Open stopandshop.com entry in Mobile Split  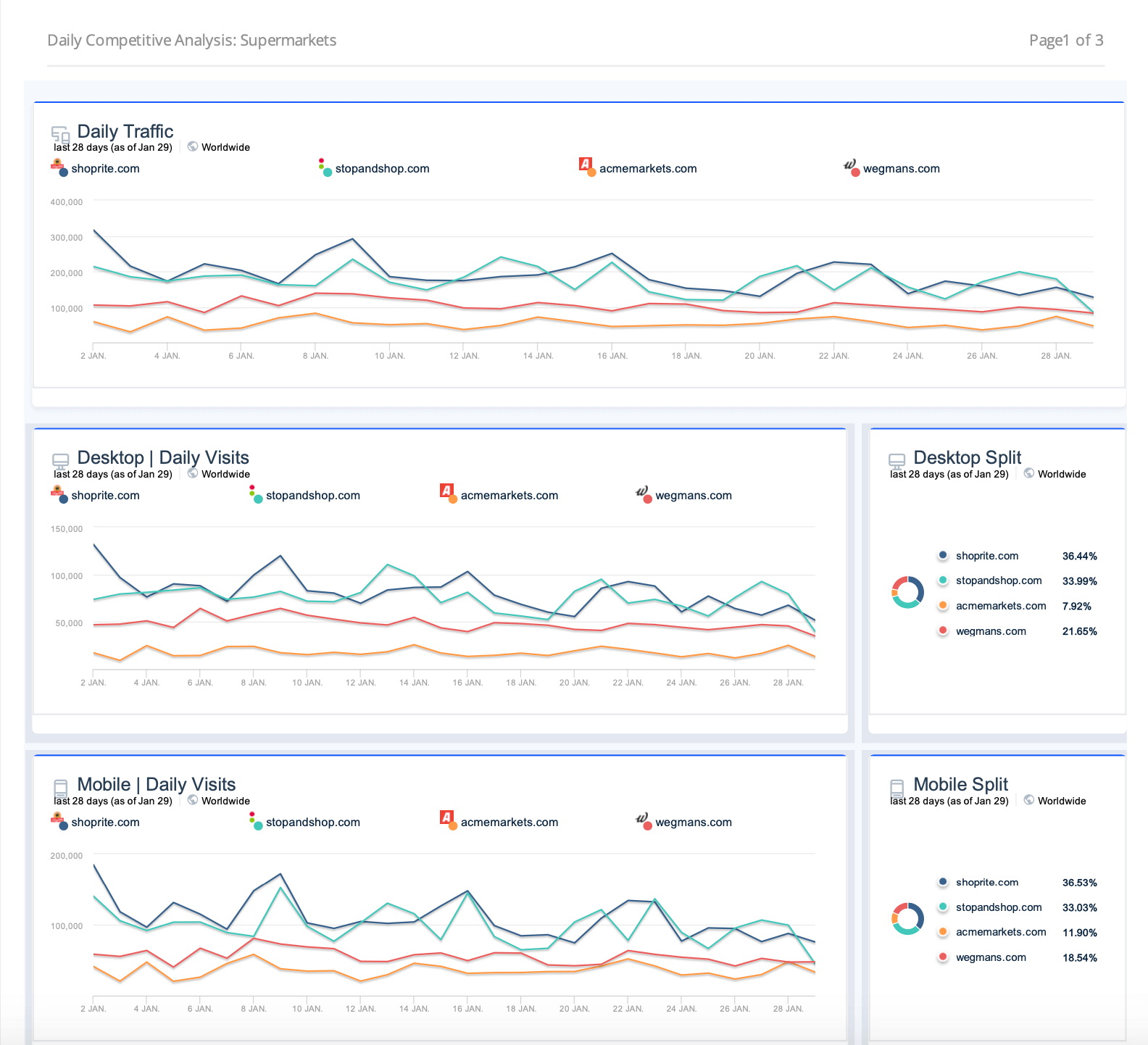(x=999, y=907)
